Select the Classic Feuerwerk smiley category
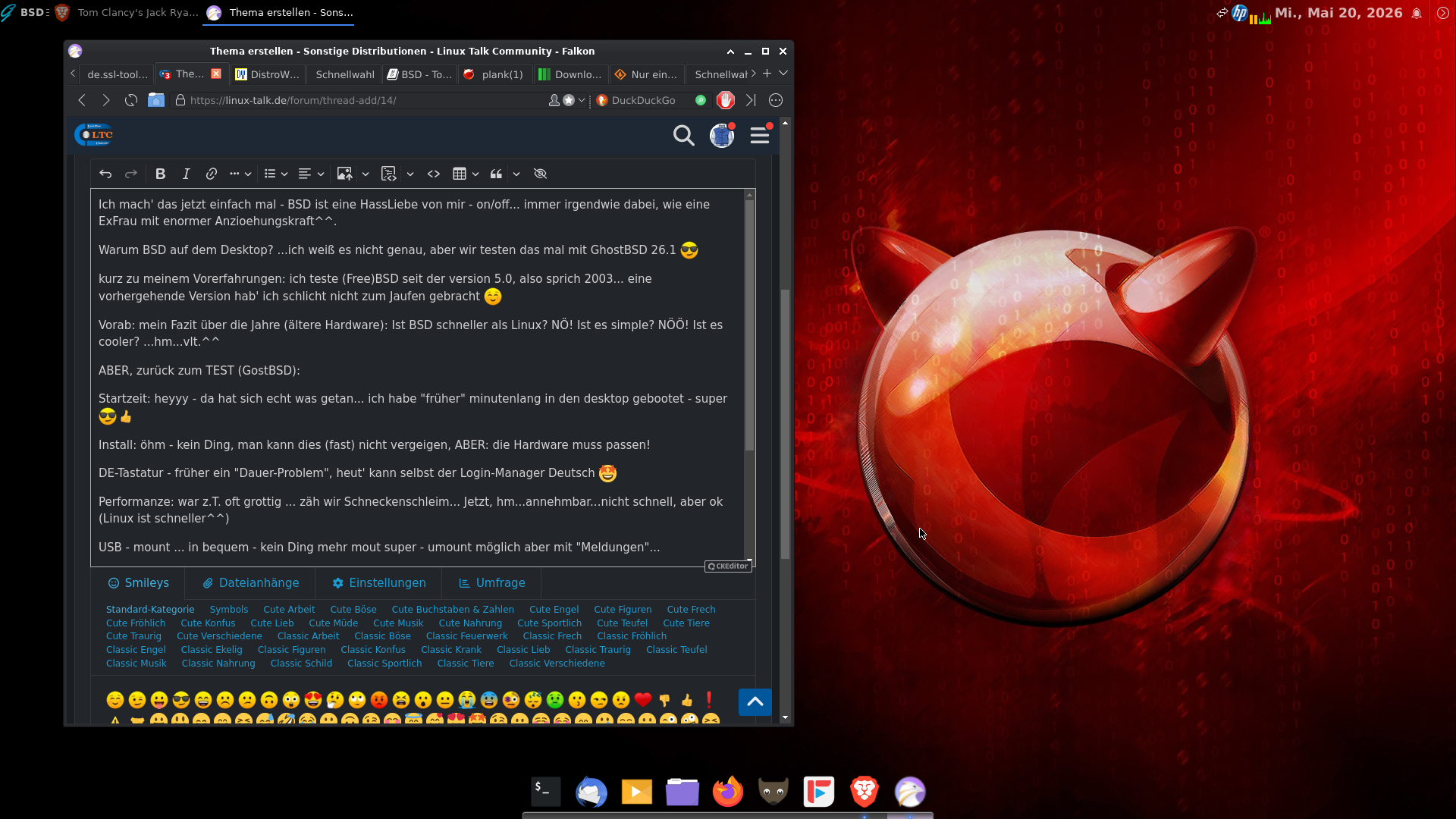1456x819 pixels. click(x=467, y=636)
